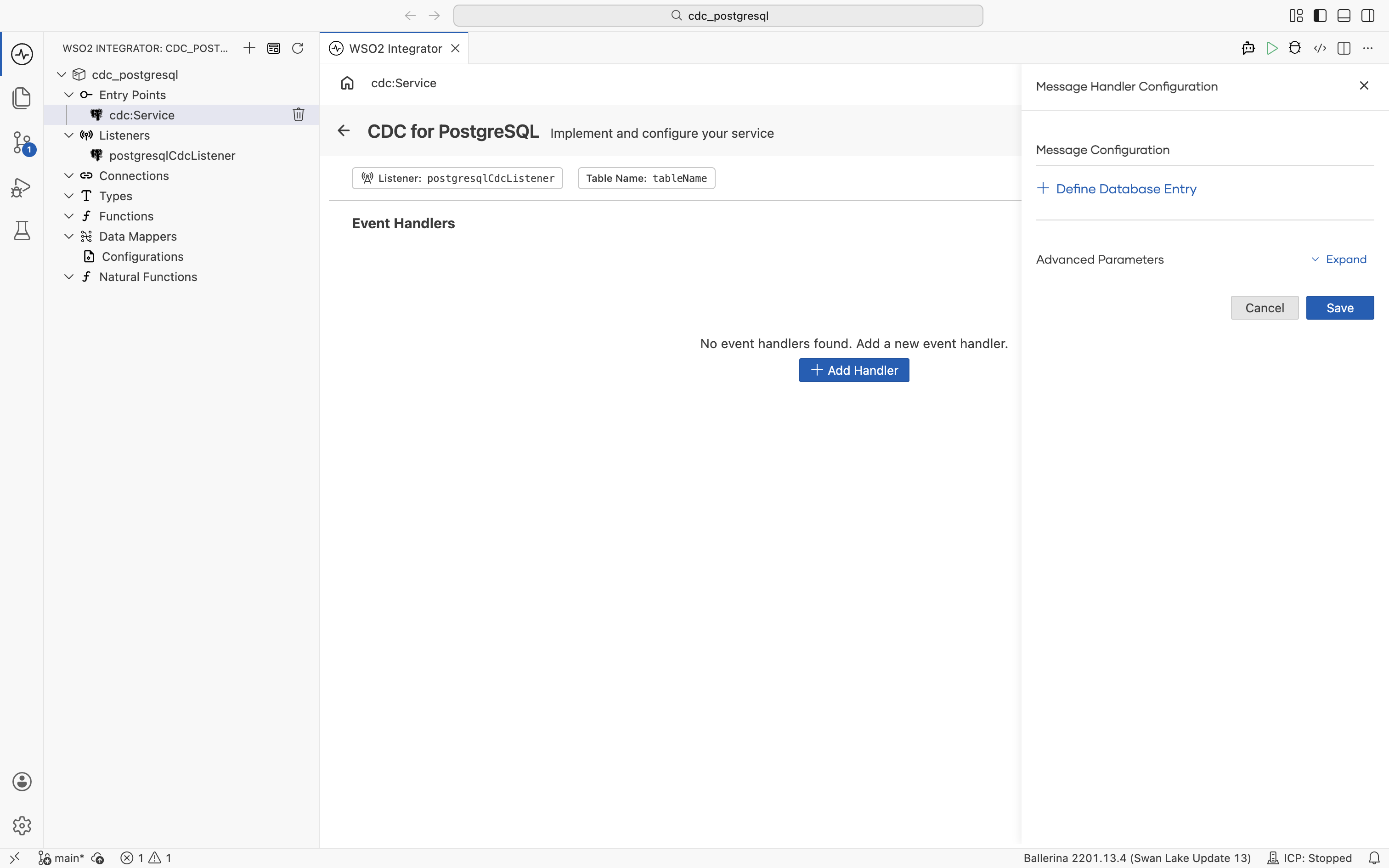Customize layout icon in title bar

coord(1296,16)
